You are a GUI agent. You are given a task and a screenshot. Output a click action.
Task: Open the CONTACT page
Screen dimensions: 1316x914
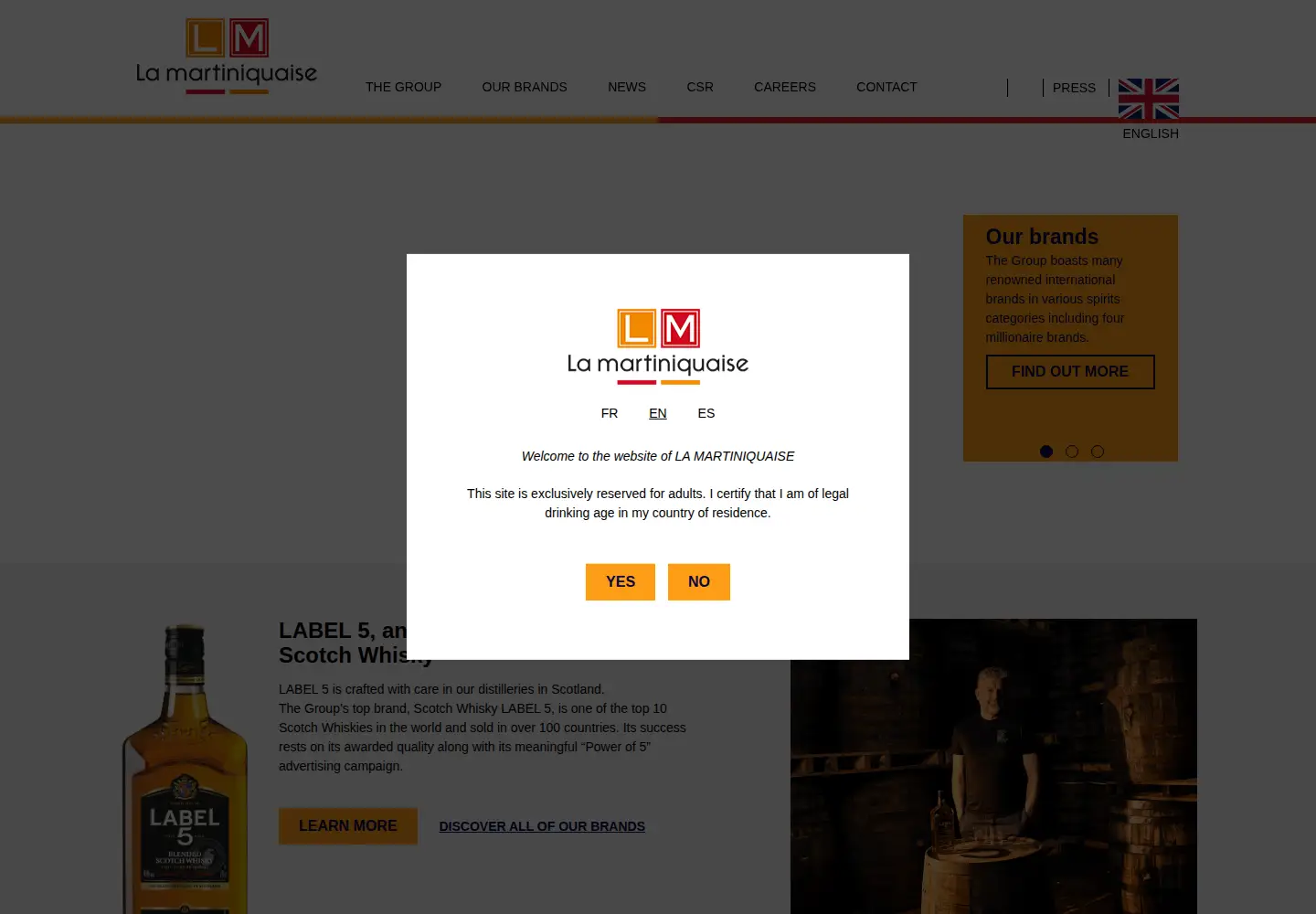(x=886, y=87)
